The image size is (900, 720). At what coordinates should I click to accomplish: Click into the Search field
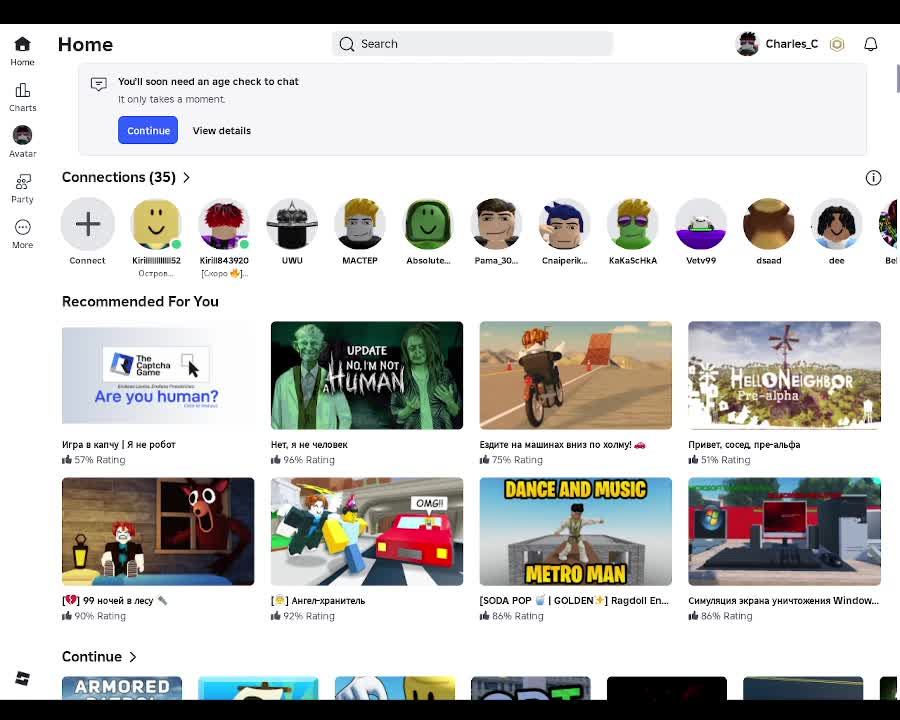point(472,44)
